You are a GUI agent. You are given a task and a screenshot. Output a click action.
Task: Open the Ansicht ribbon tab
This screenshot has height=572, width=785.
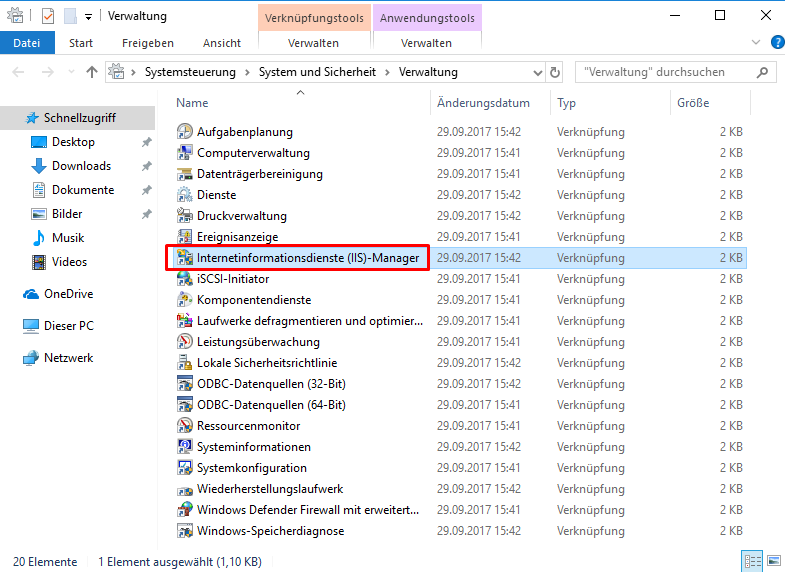coord(222,43)
